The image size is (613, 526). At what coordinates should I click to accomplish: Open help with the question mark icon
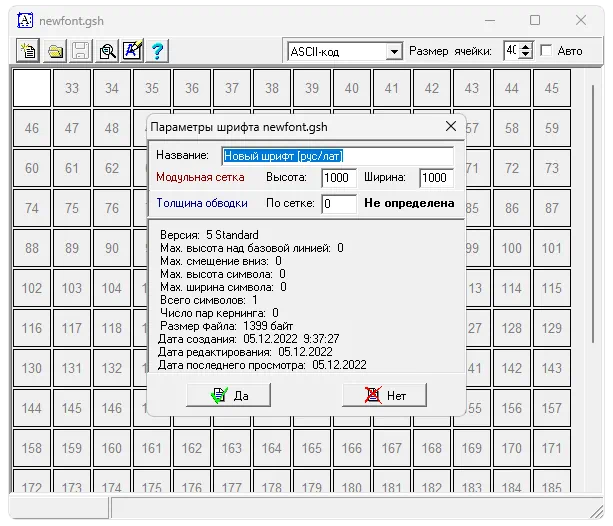tap(157, 51)
